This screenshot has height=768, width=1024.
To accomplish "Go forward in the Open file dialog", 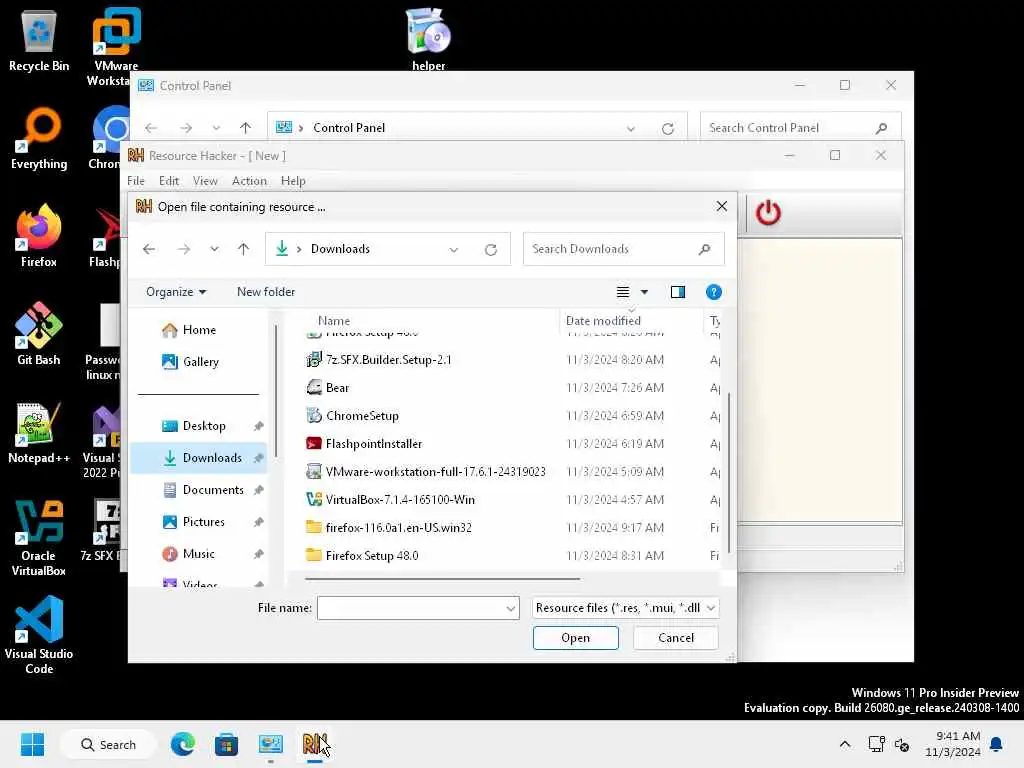I will click(184, 249).
